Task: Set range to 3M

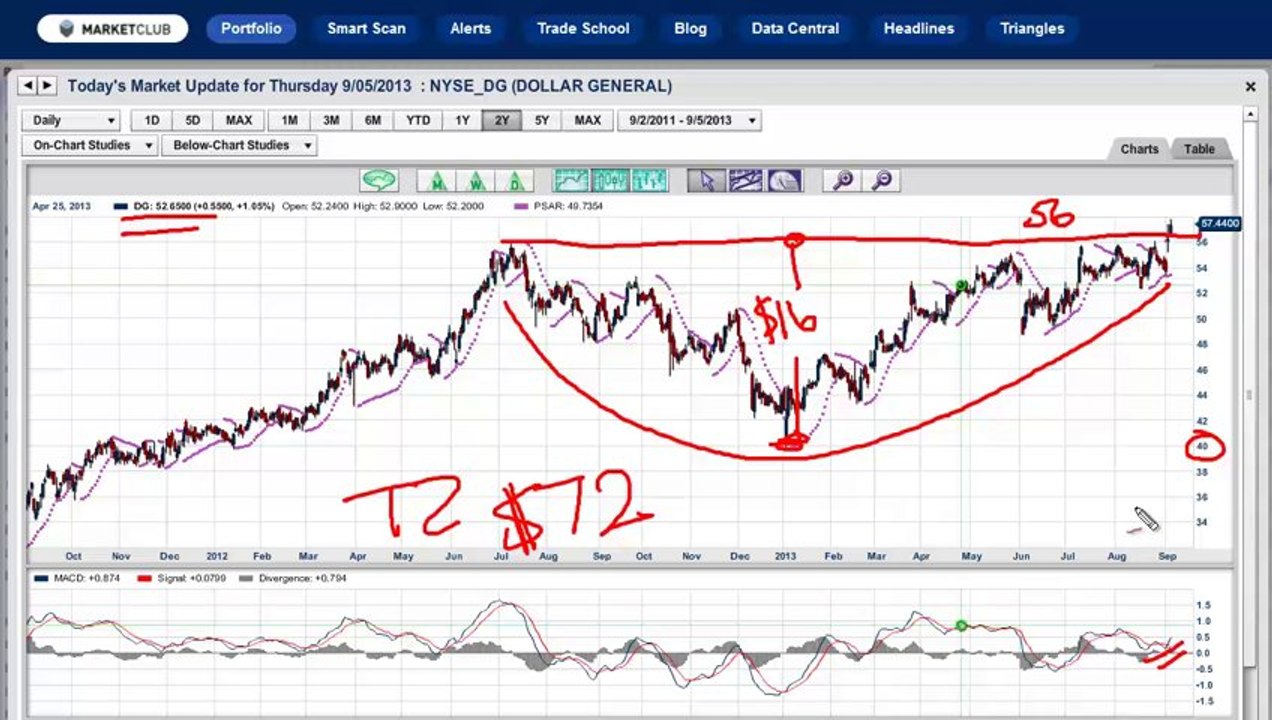Action: pyautogui.click(x=330, y=120)
